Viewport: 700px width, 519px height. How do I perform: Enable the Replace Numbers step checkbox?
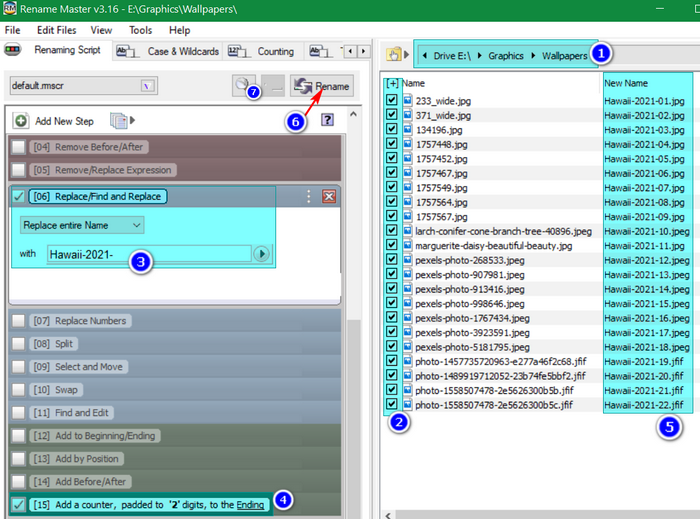click(x=18, y=320)
